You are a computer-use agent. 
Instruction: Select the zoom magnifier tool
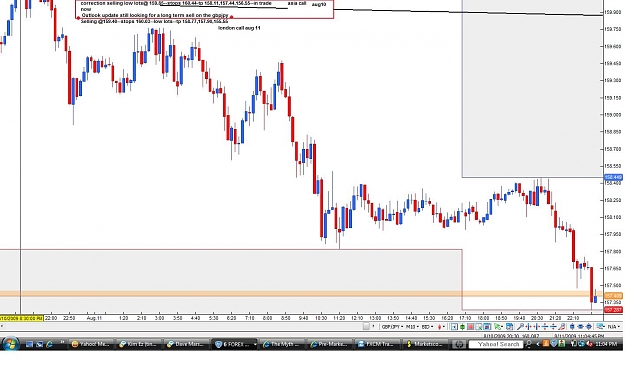[520, 327]
